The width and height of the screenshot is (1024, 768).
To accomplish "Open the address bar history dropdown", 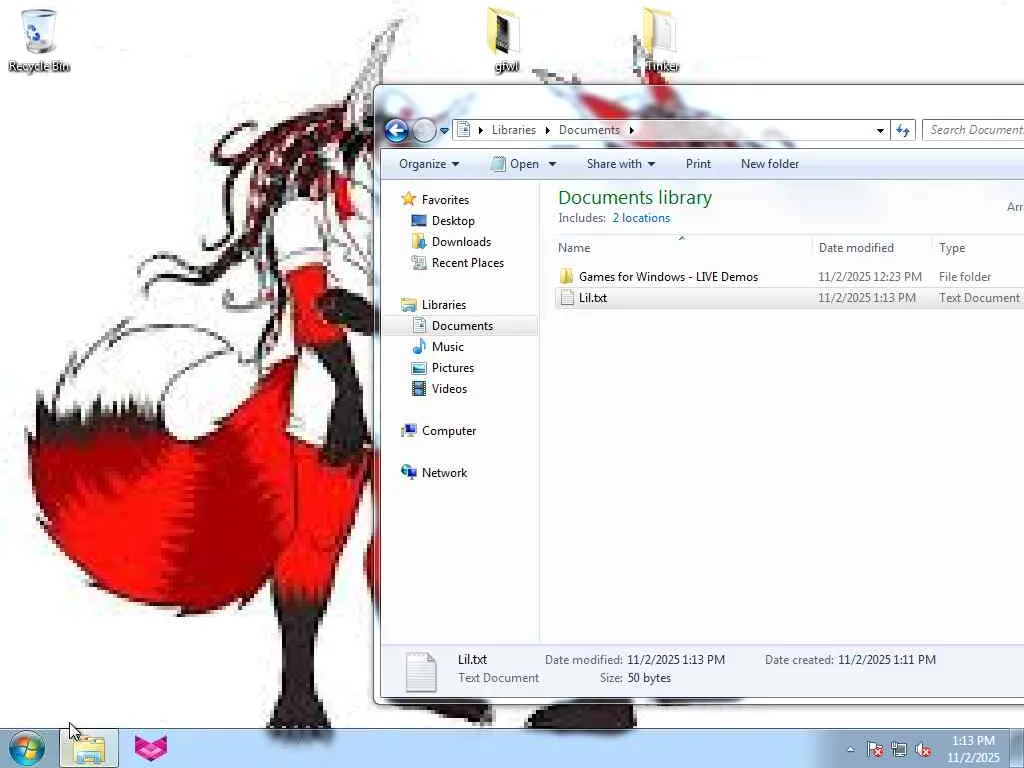I will pos(880,131).
